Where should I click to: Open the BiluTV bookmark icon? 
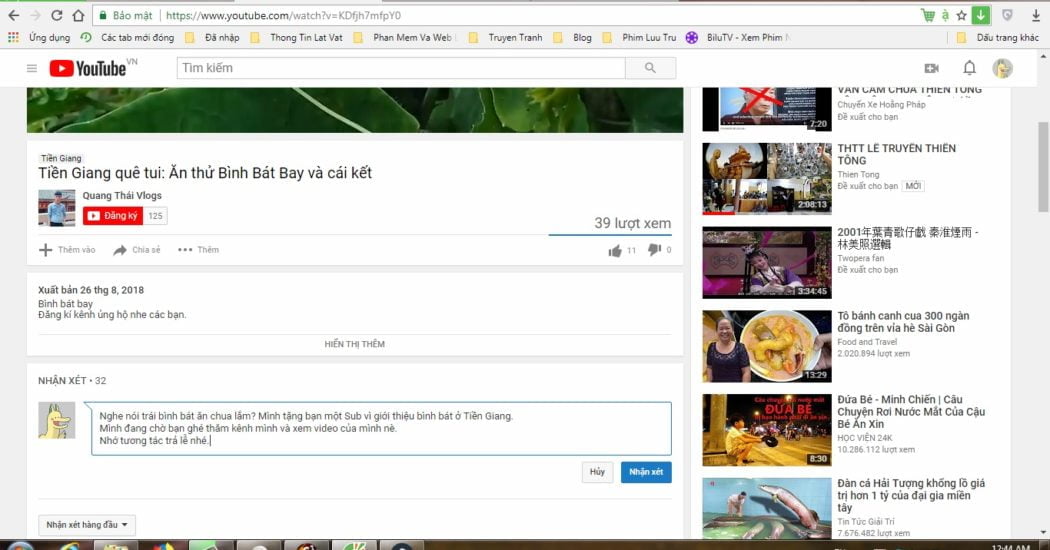[x=692, y=38]
